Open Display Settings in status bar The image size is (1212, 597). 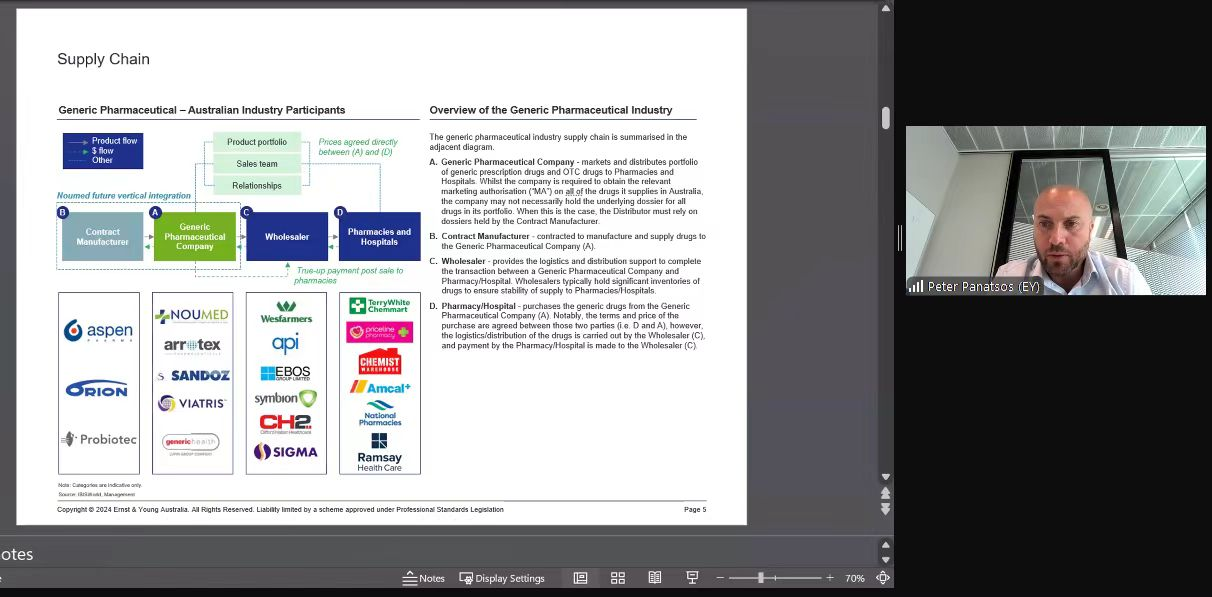tap(502, 578)
